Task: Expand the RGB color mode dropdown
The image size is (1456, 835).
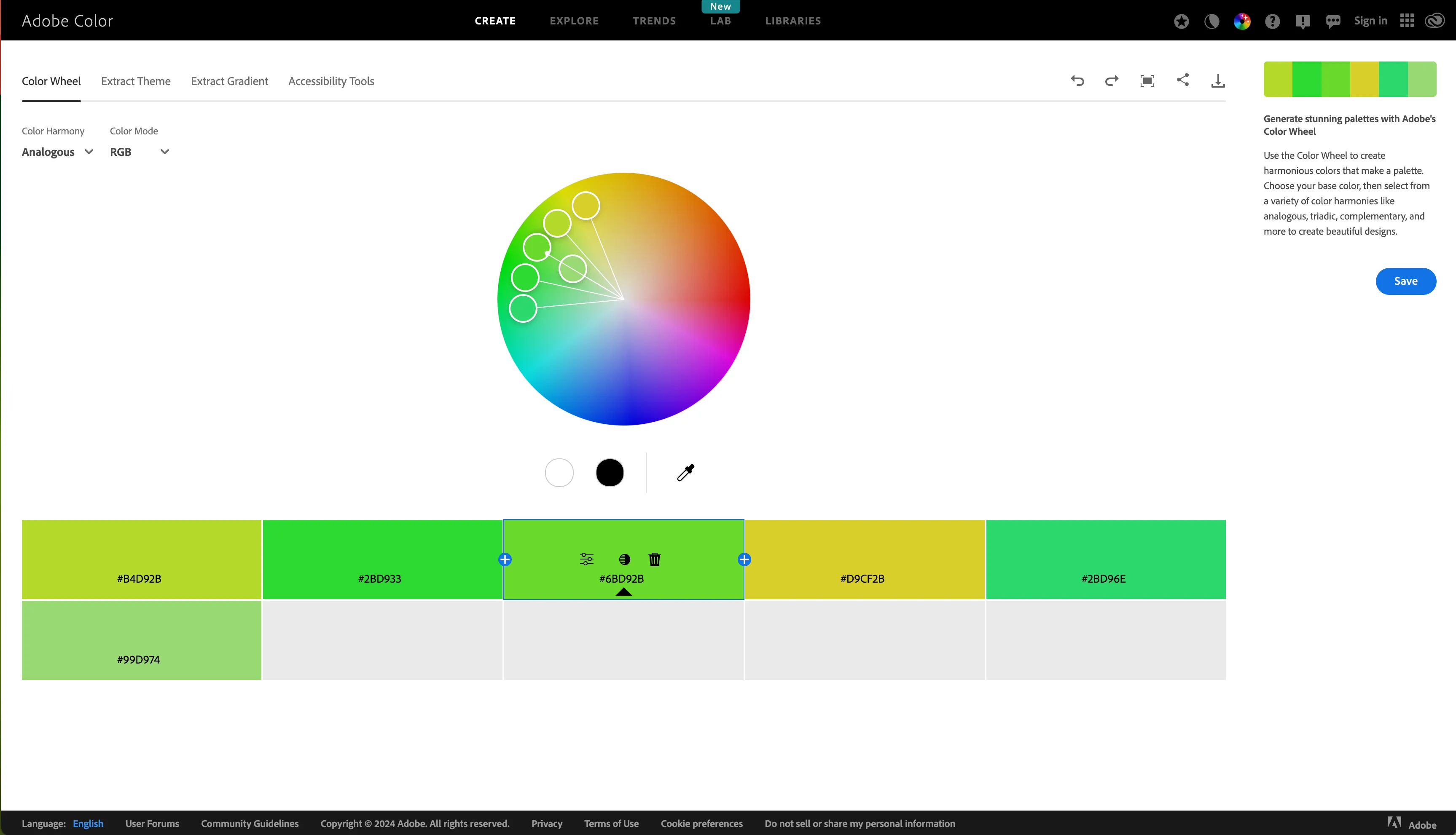Action: pyautogui.click(x=140, y=152)
